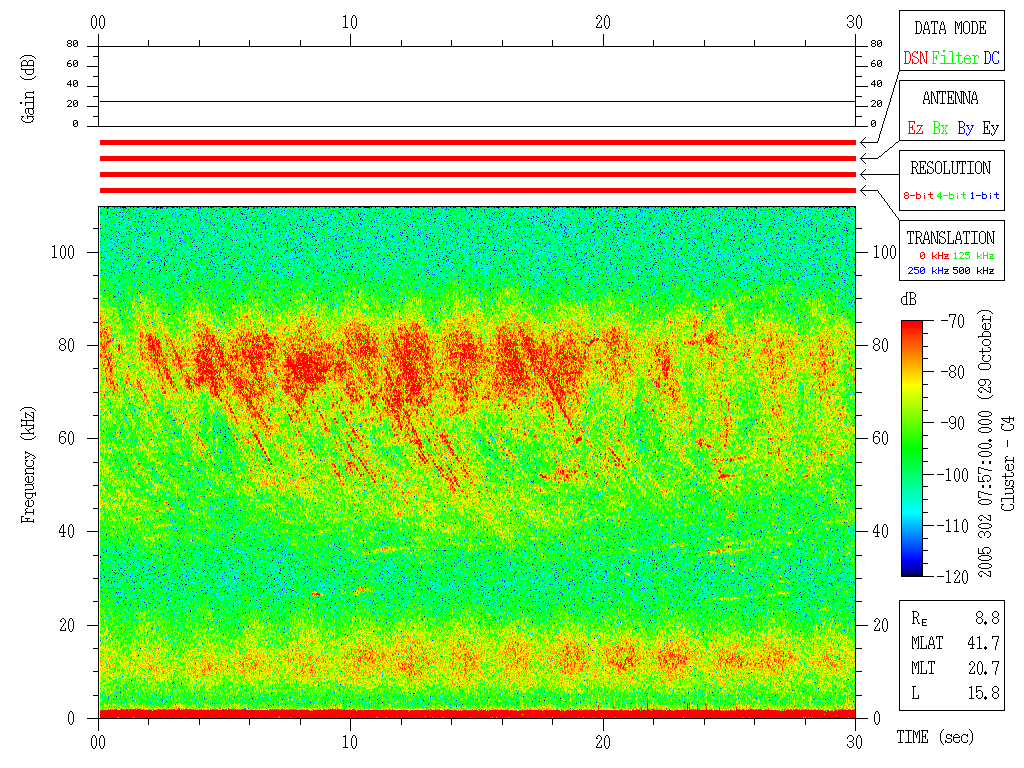Image resolution: width=1024 pixels, height=768 pixels.
Task: Select Ez in the Antenna legend
Action: pyautogui.click(x=915, y=129)
